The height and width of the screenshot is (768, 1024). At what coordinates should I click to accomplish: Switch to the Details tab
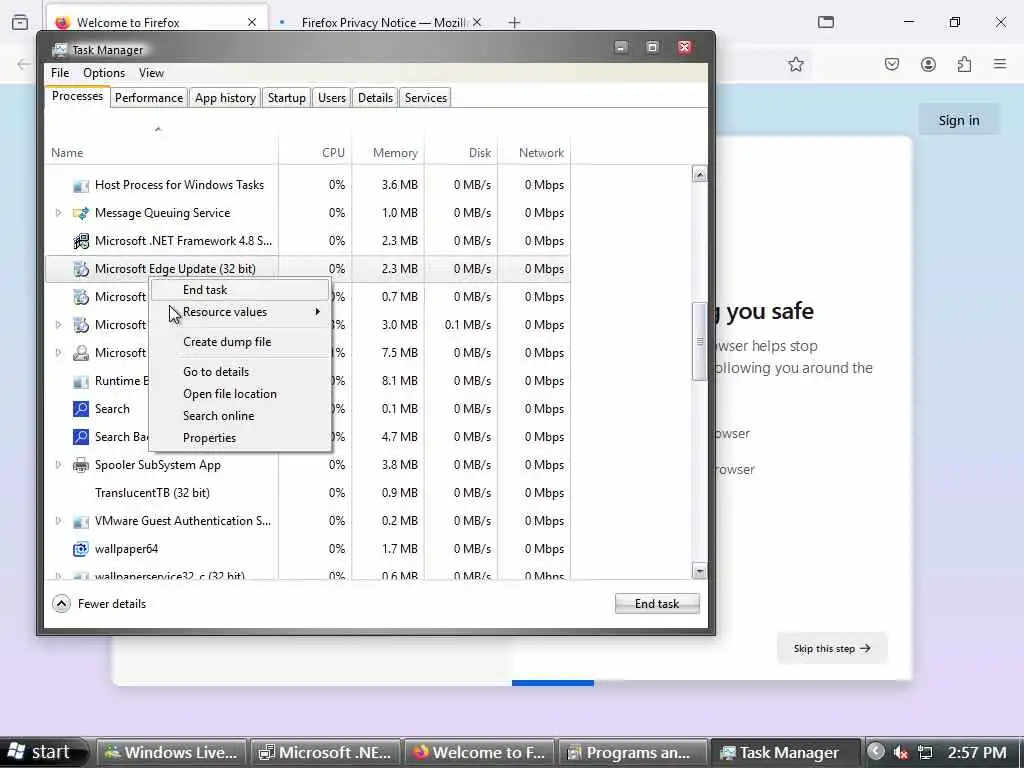click(x=376, y=98)
